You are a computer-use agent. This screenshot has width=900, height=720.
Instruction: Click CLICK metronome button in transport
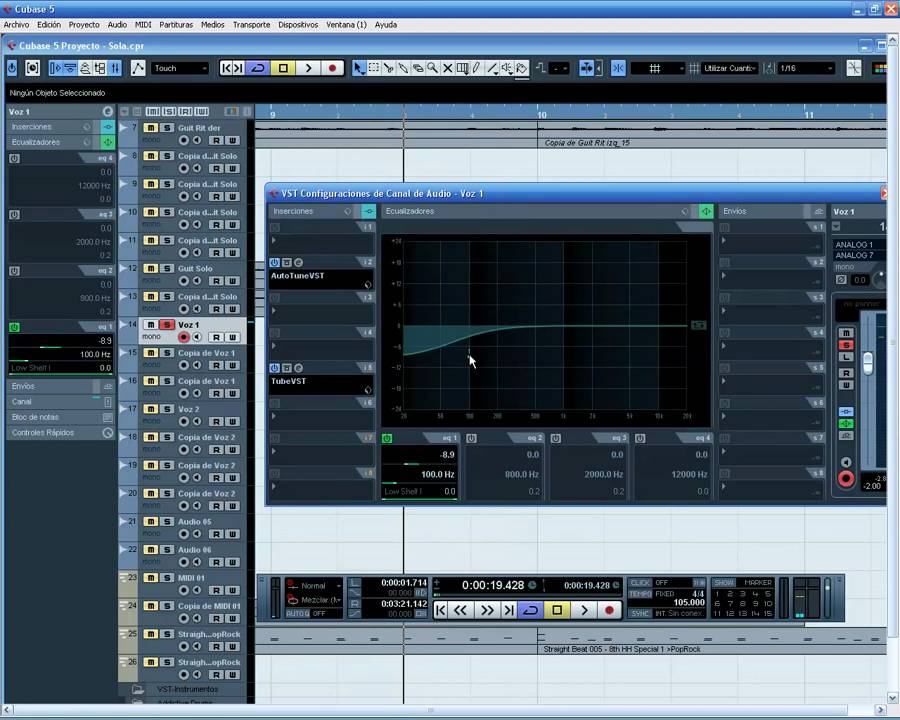point(640,582)
